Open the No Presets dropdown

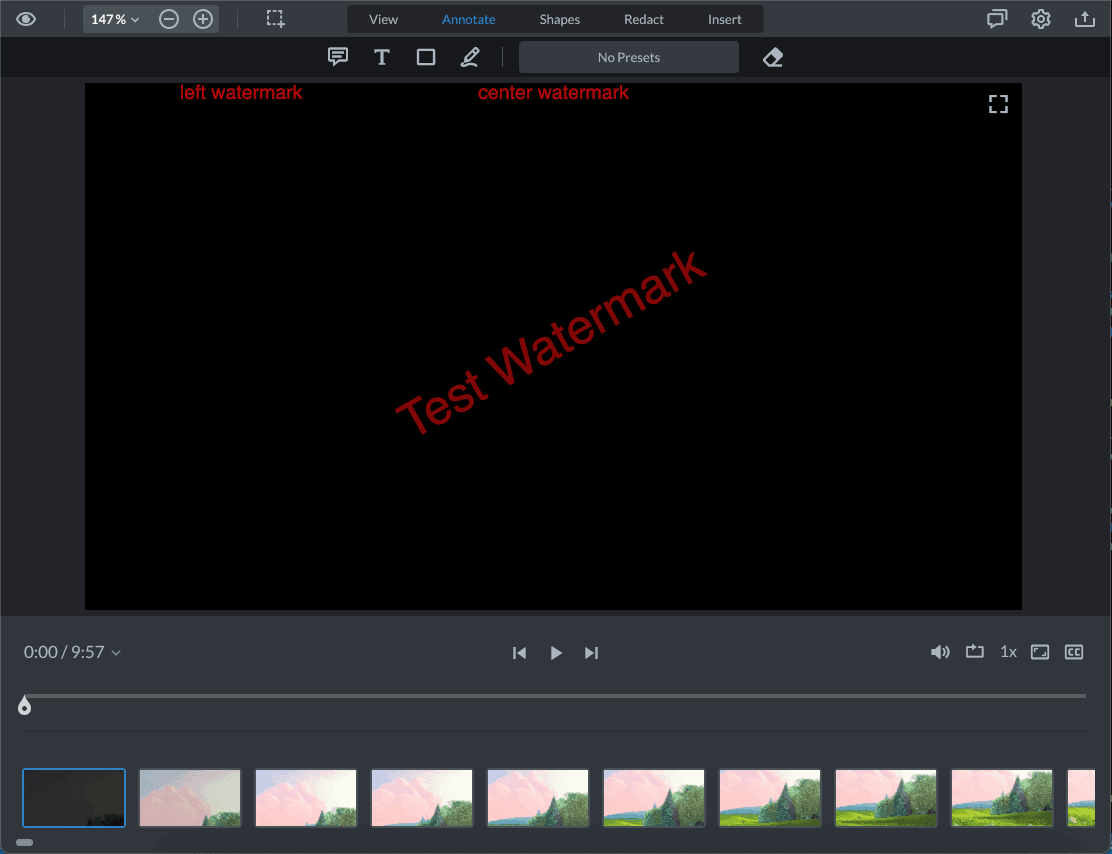click(628, 57)
